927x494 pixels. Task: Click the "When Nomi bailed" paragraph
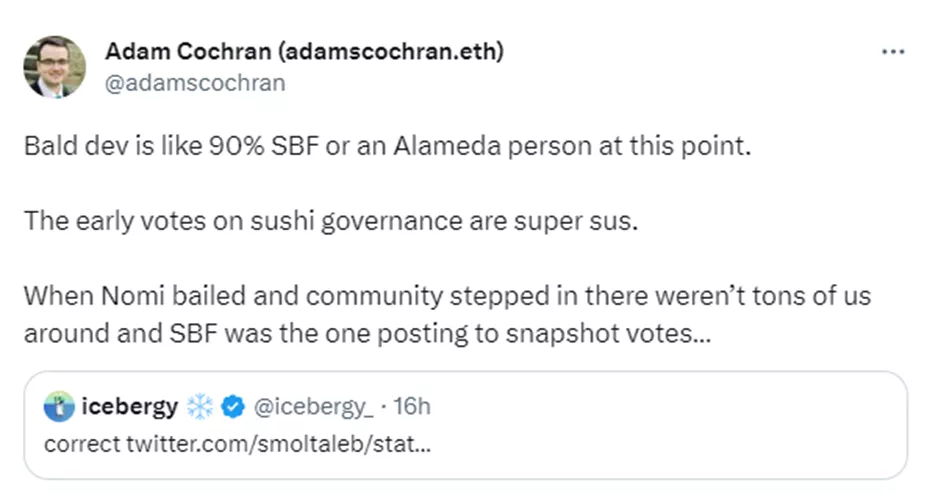coord(446,314)
